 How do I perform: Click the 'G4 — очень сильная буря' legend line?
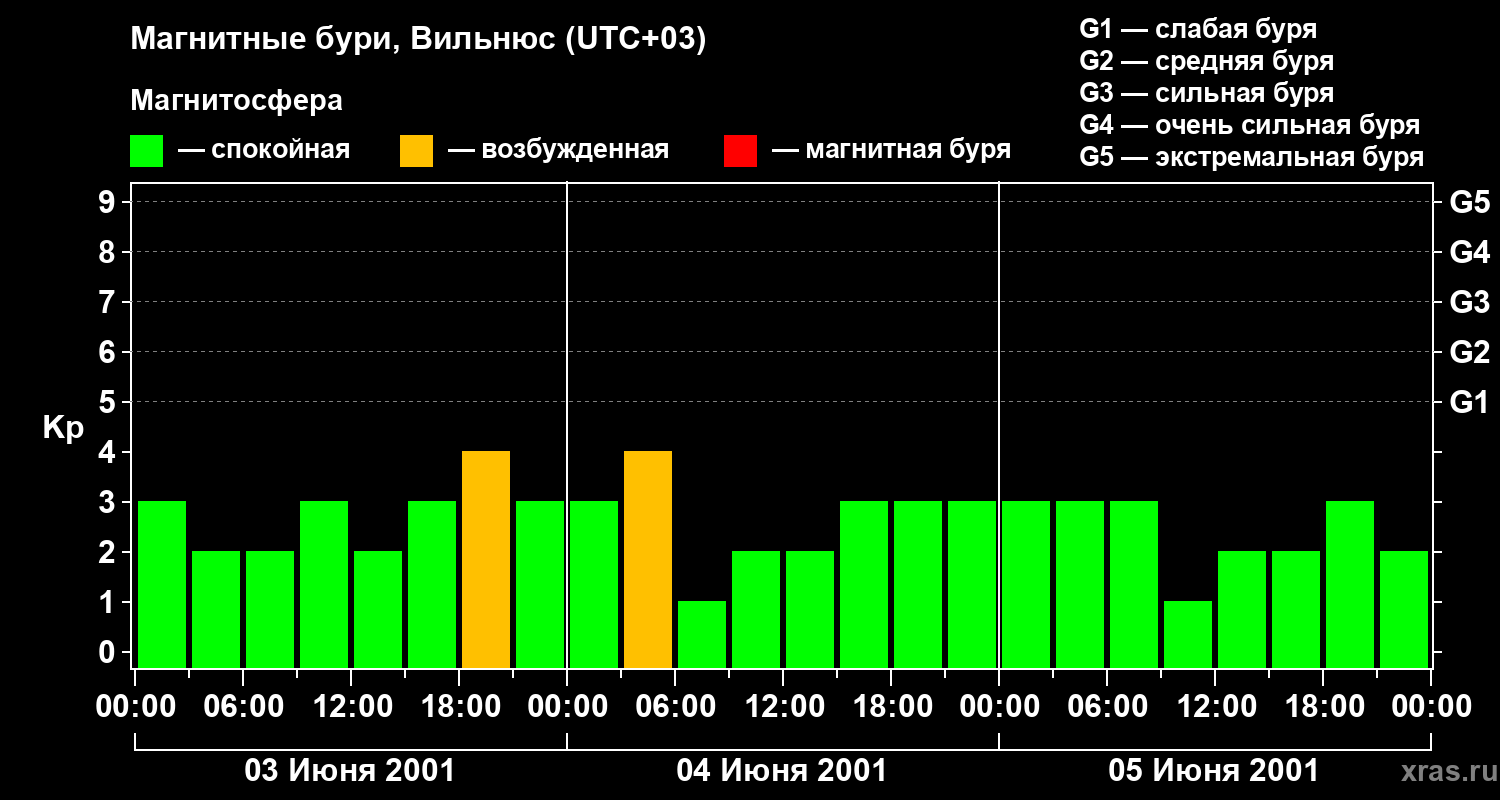(1250, 125)
